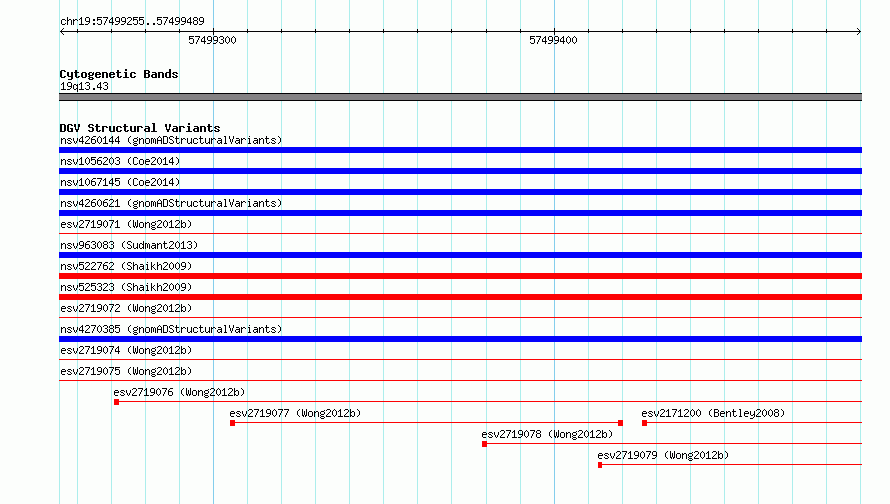890x504 pixels.
Task: Select the nsv963083 (Sudmant2013) label
Action: [x=129, y=245]
